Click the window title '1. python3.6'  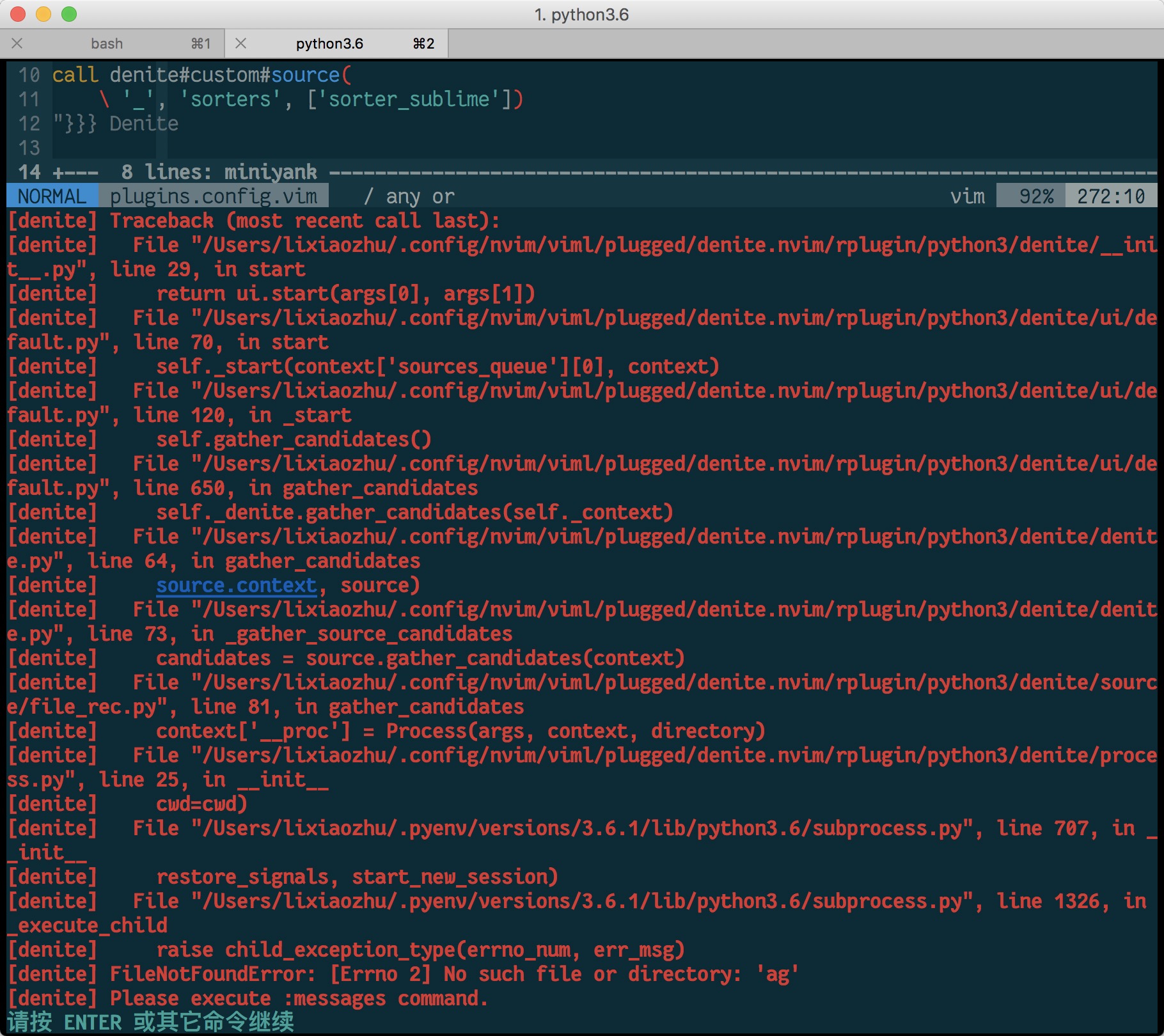[x=582, y=14]
